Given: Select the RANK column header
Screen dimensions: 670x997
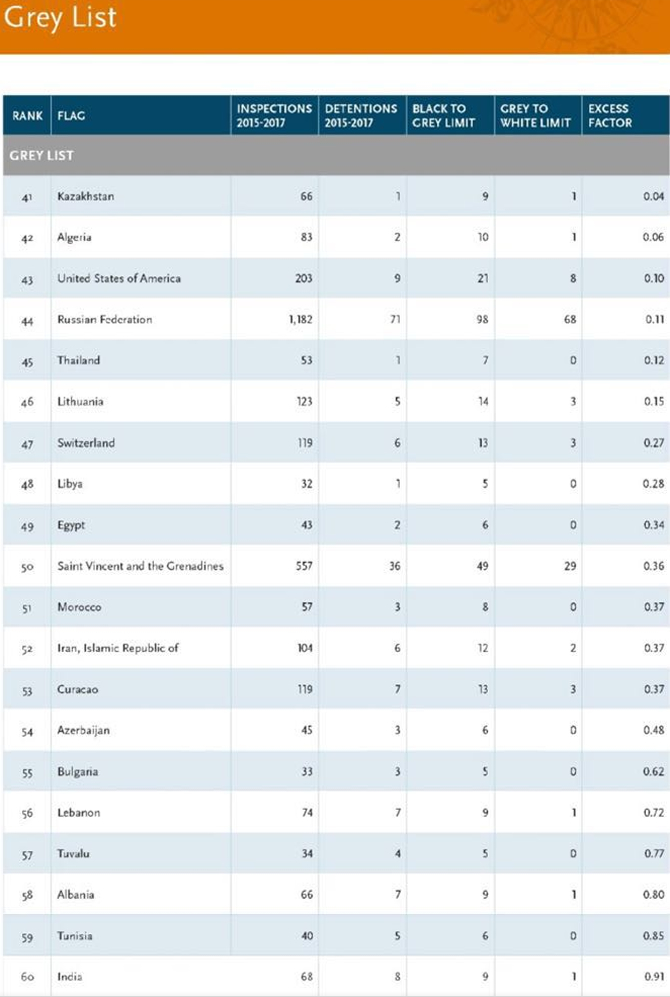Looking at the screenshot, I should (26, 116).
